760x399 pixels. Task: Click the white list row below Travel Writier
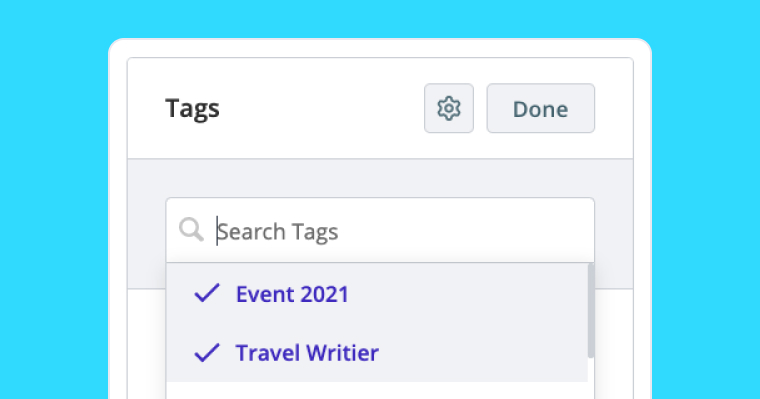pyautogui.click(x=377, y=391)
